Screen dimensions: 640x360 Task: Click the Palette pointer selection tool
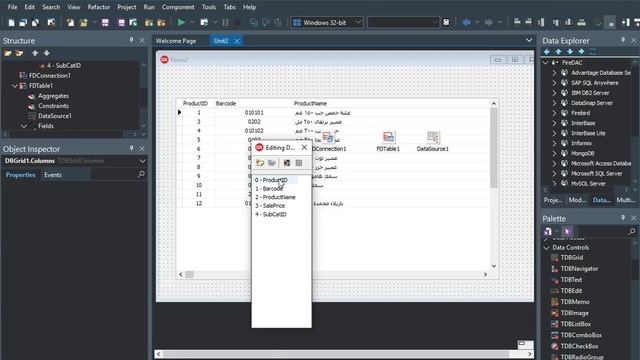tap(567, 231)
